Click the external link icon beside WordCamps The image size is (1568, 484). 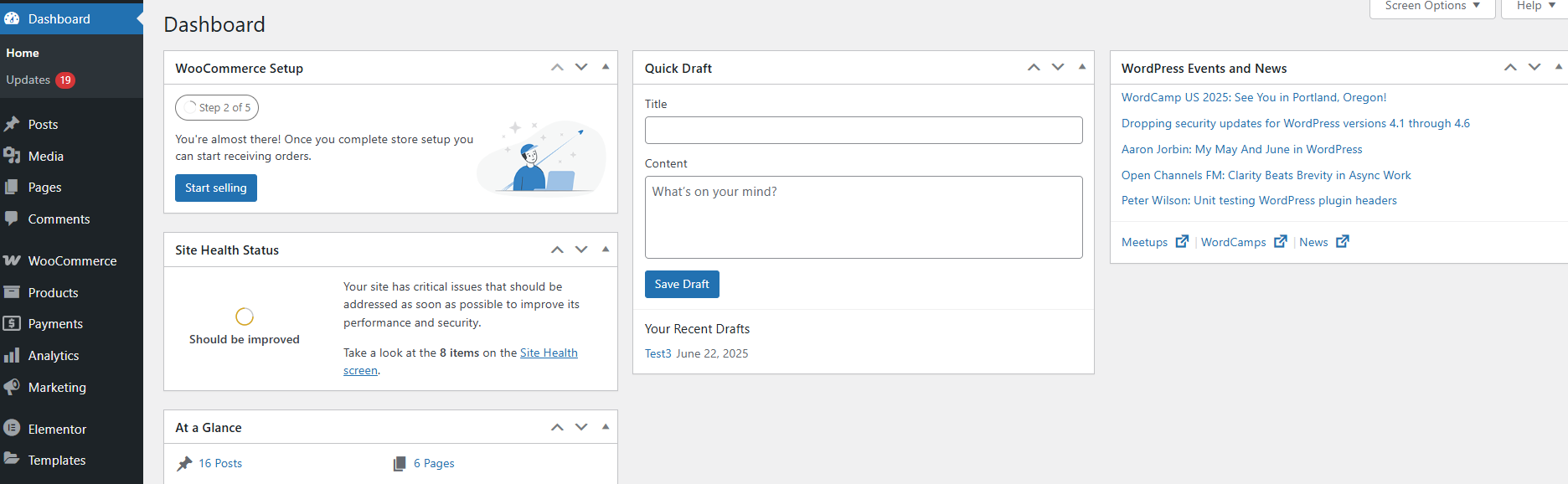click(x=1280, y=241)
